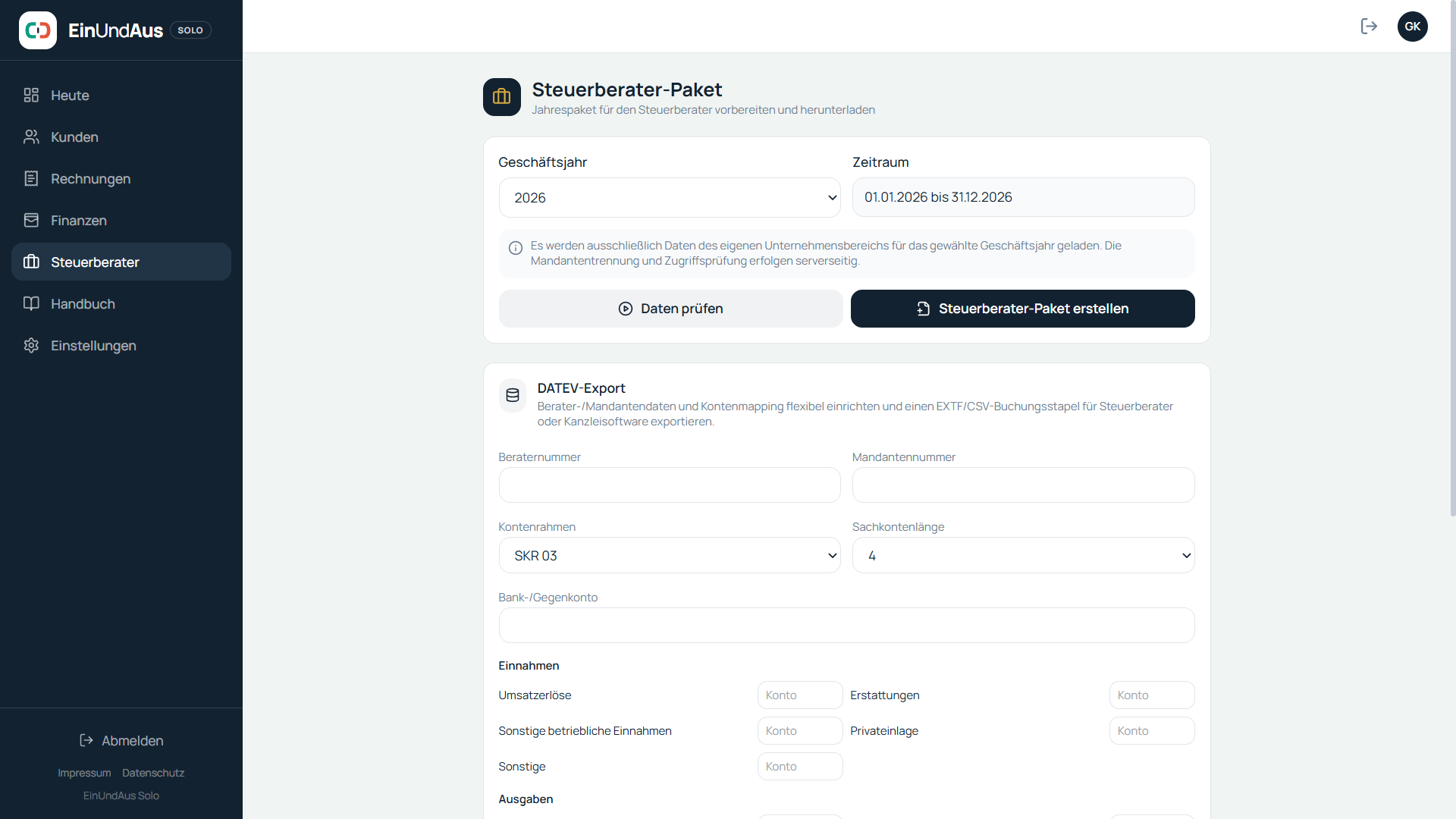
Task: Click EinUndAus Solo footer text
Action: [x=121, y=795]
